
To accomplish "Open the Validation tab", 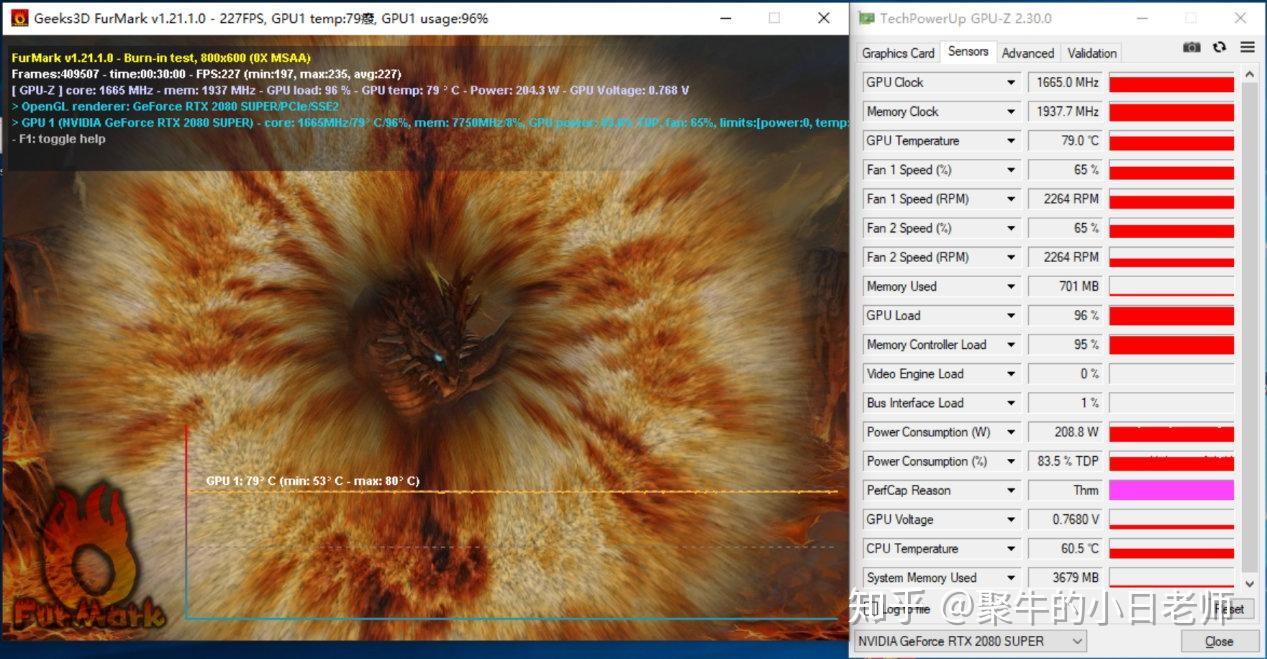I will (x=1092, y=53).
